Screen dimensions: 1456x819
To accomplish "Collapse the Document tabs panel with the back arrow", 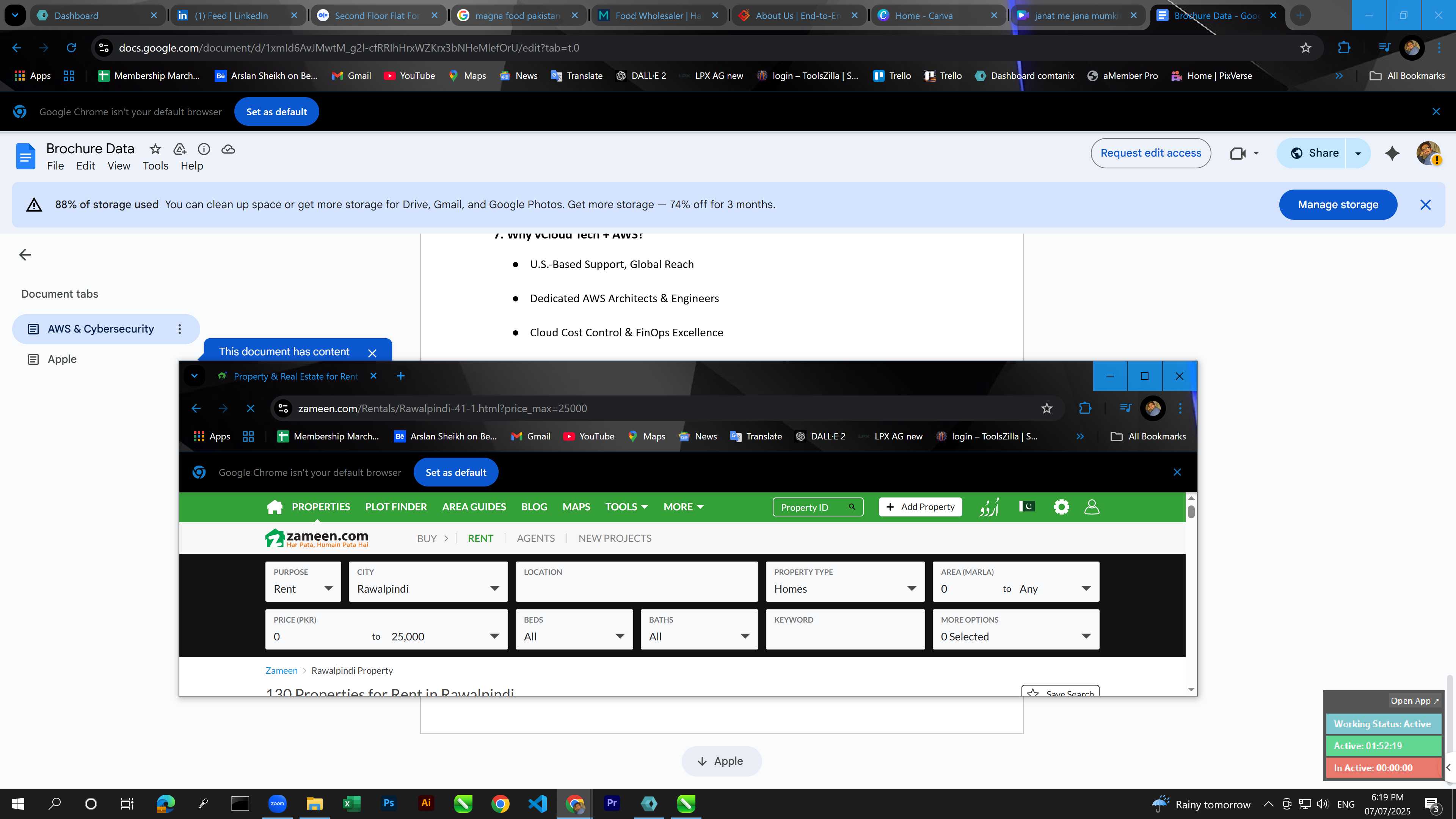I will coord(25,255).
